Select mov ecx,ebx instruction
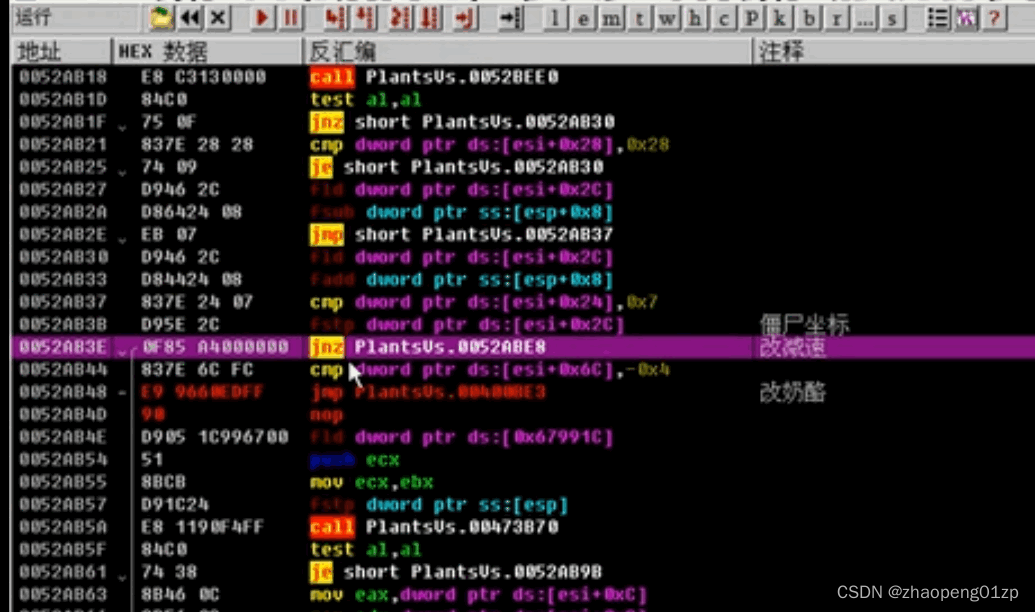This screenshot has width=1035, height=612. coord(372,482)
